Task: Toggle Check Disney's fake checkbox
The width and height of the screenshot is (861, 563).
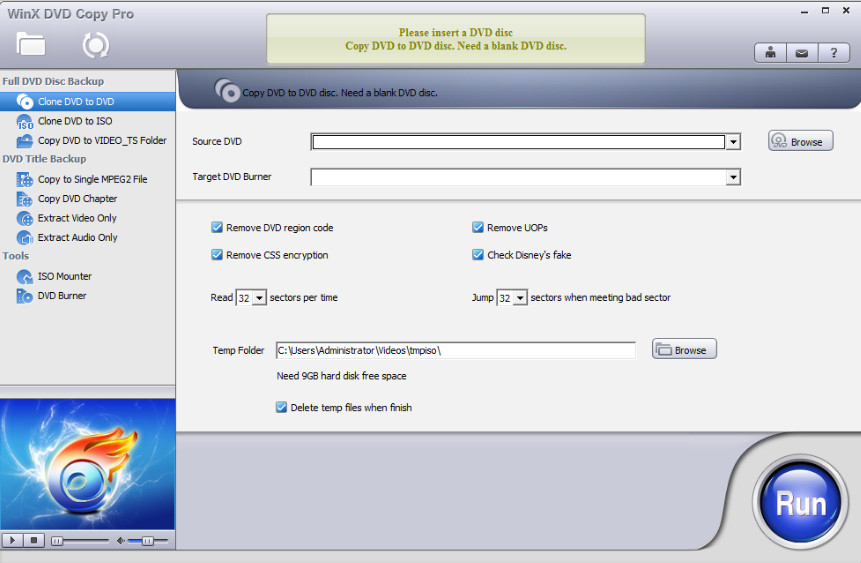Action: tap(478, 255)
